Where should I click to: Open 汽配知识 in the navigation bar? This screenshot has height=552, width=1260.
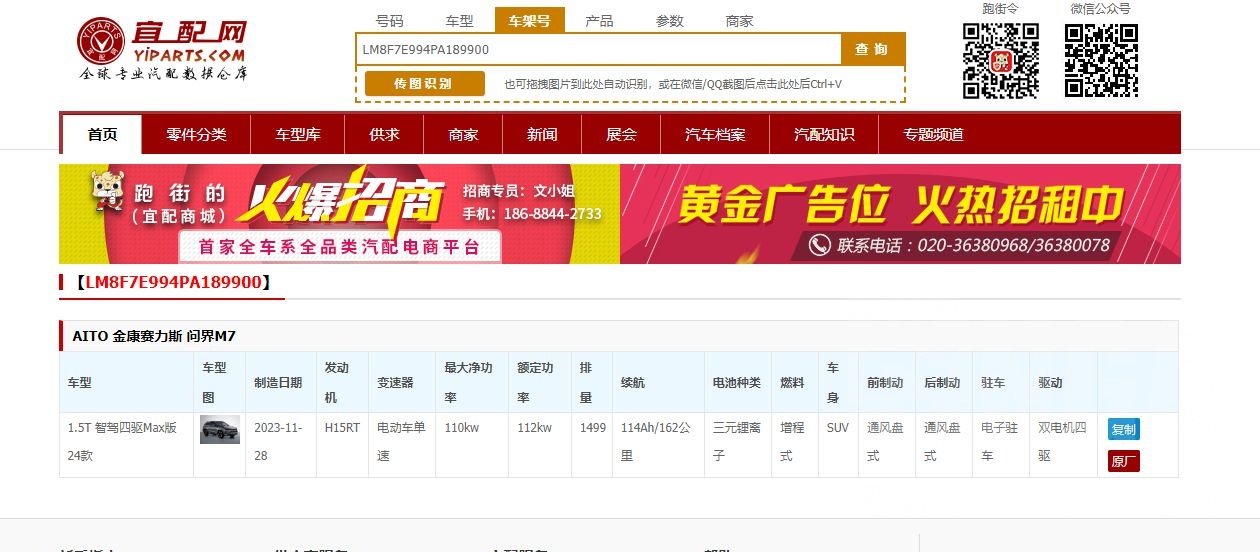(x=824, y=135)
